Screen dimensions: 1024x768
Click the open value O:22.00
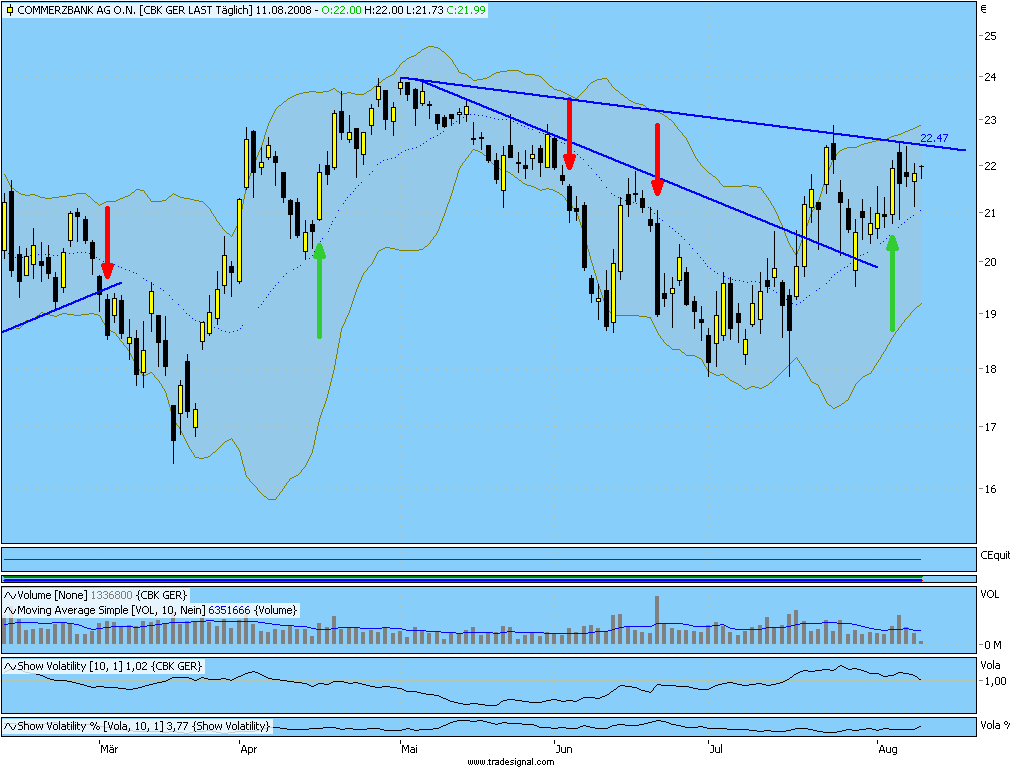(342, 10)
